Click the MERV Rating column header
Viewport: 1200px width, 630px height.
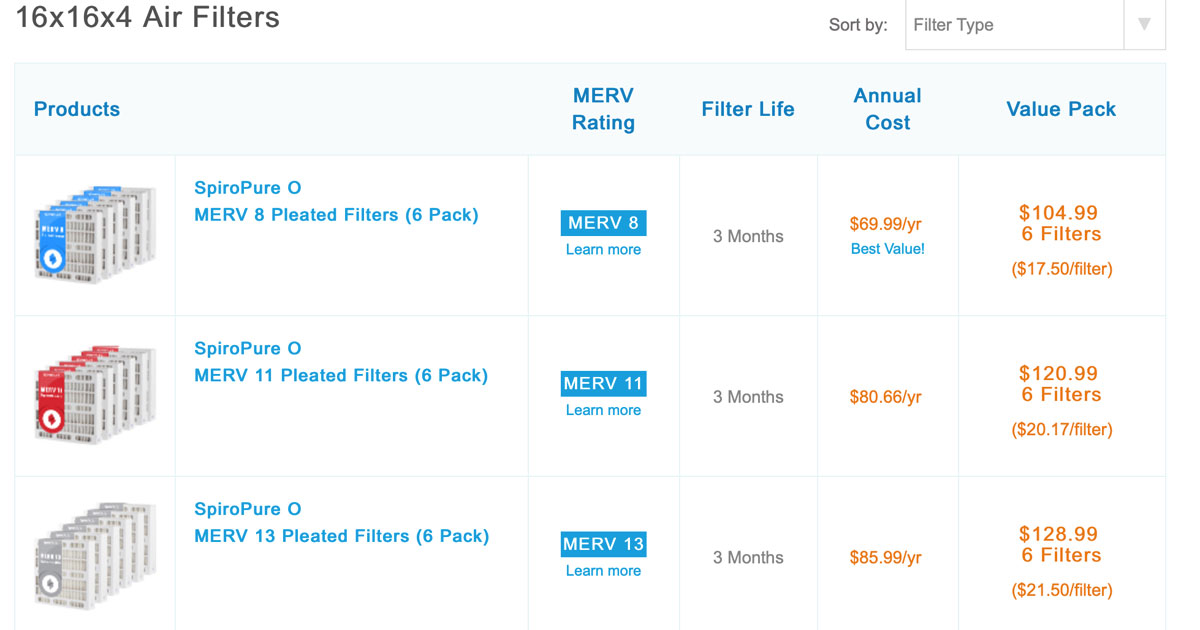pos(603,109)
